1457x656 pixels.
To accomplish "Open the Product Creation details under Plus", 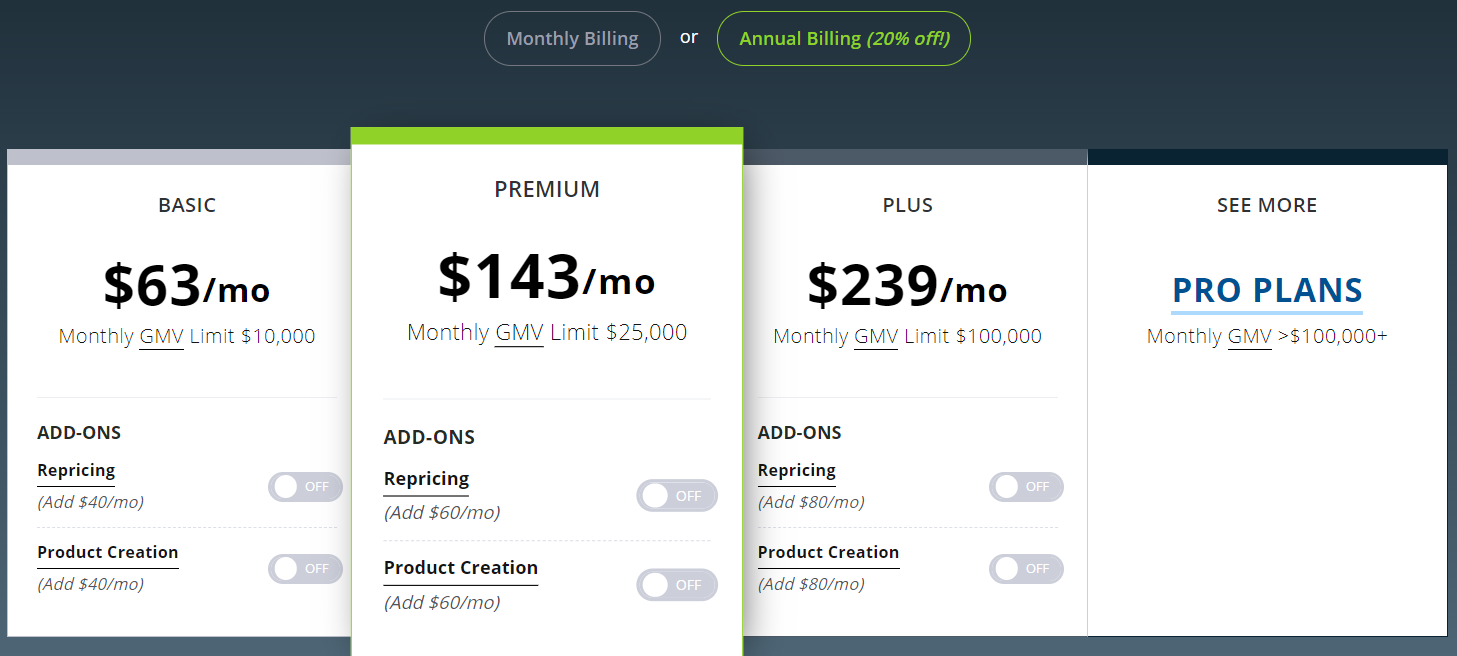I will (x=828, y=552).
